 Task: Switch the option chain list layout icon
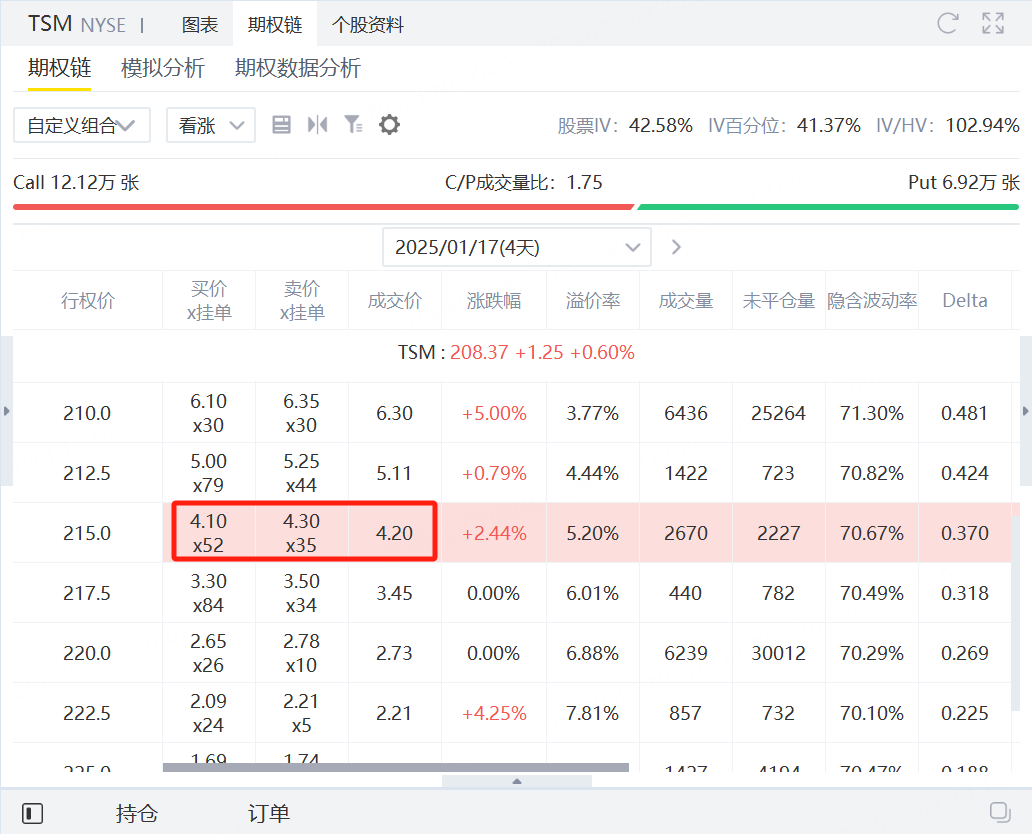[282, 124]
